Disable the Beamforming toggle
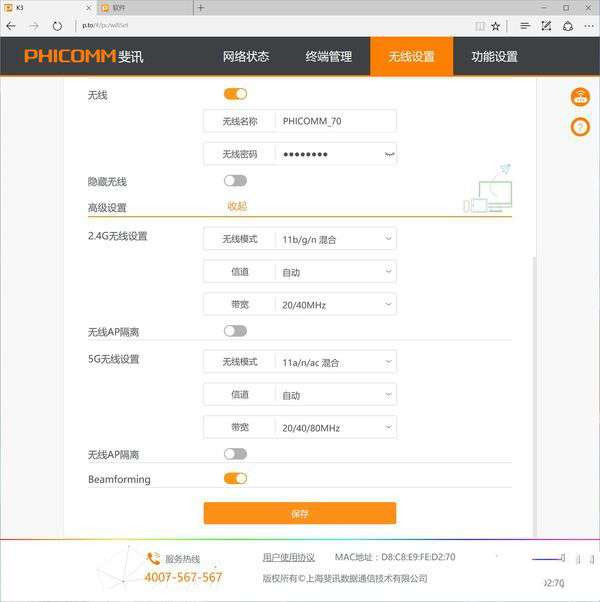 coord(235,479)
